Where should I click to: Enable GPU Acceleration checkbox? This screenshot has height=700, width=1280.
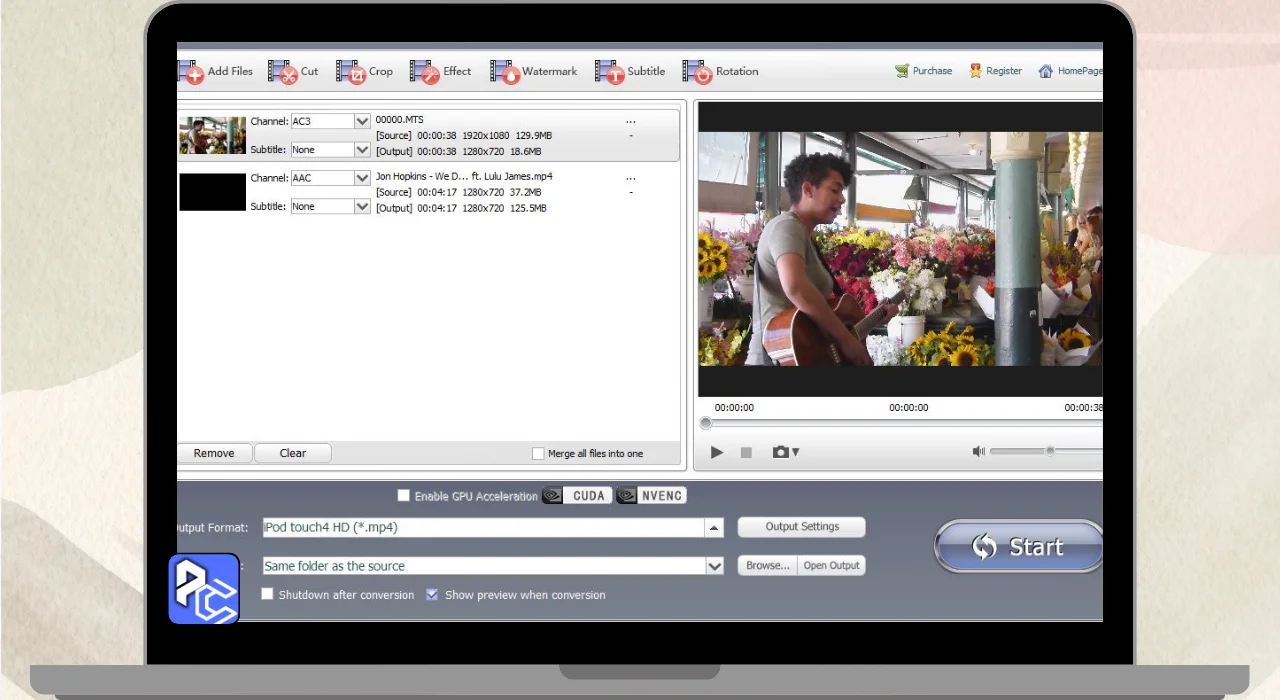[x=404, y=495]
